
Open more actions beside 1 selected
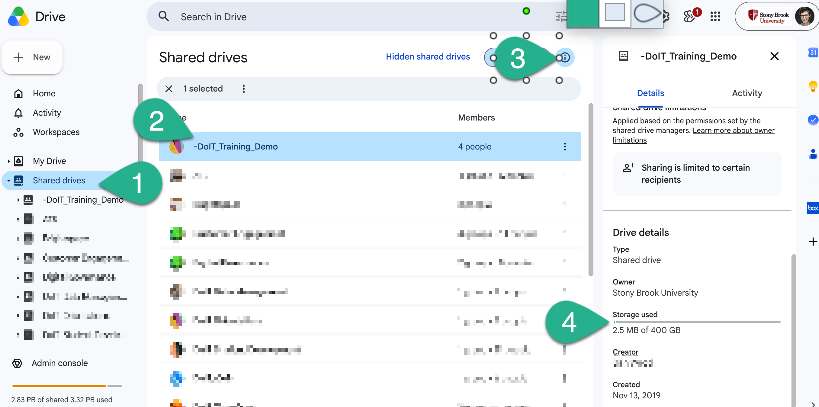[243, 89]
